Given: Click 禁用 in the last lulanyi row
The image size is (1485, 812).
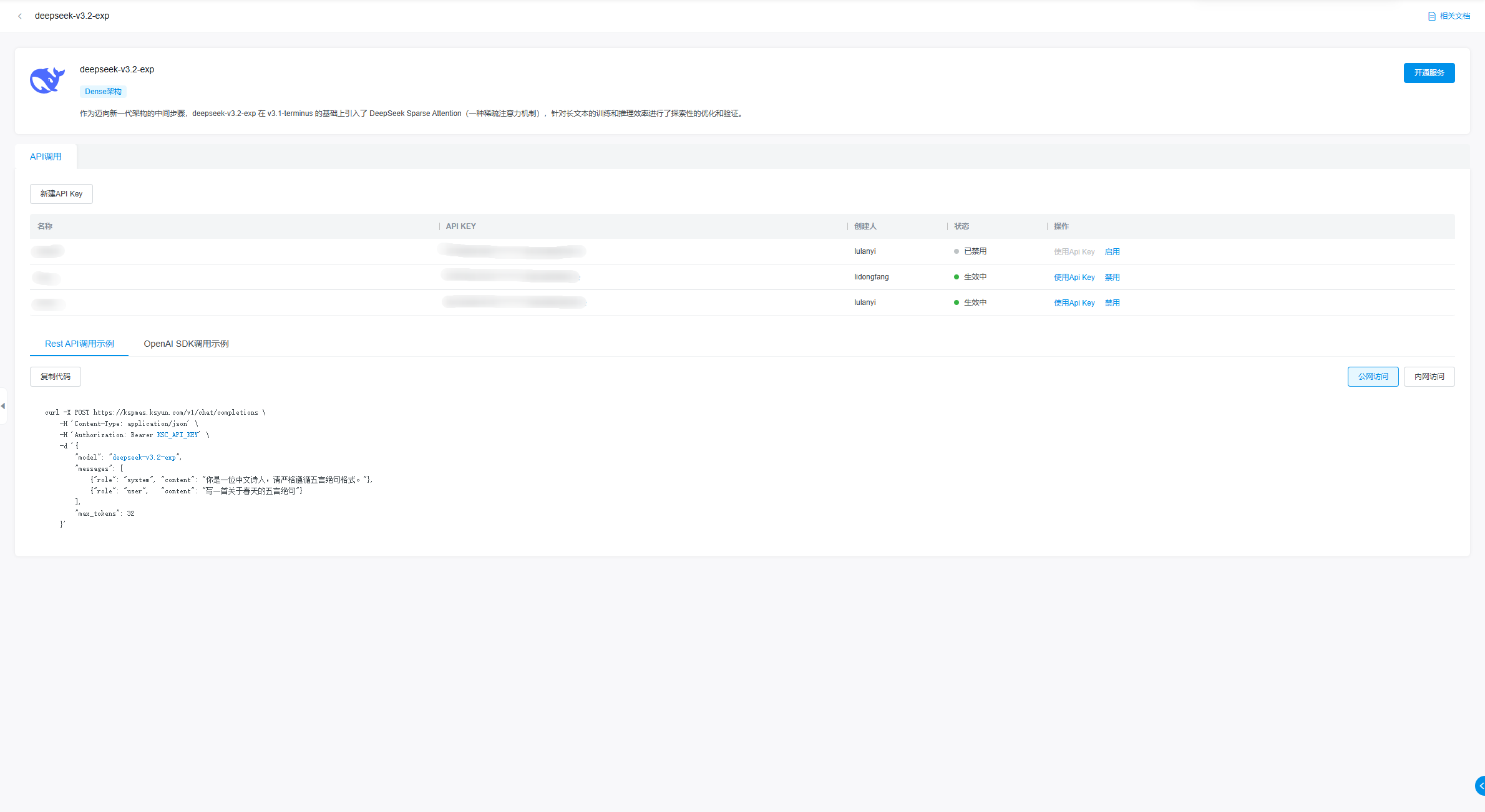Looking at the screenshot, I should [1112, 303].
